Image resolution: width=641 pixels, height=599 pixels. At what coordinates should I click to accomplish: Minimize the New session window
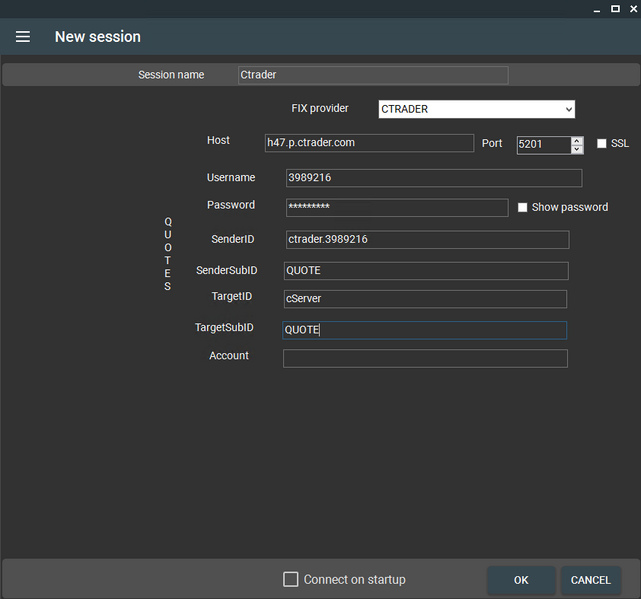[x=597, y=8]
